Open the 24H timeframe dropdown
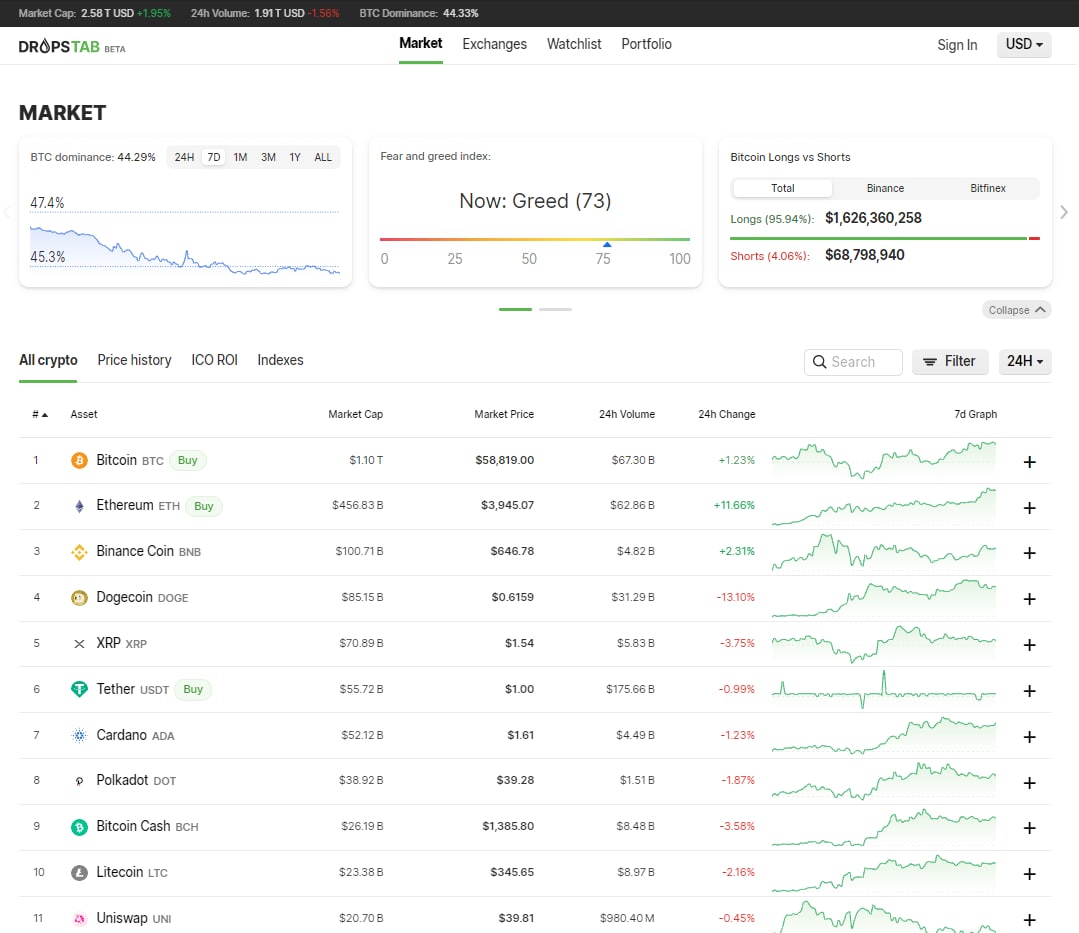1079x933 pixels. [x=1025, y=361]
